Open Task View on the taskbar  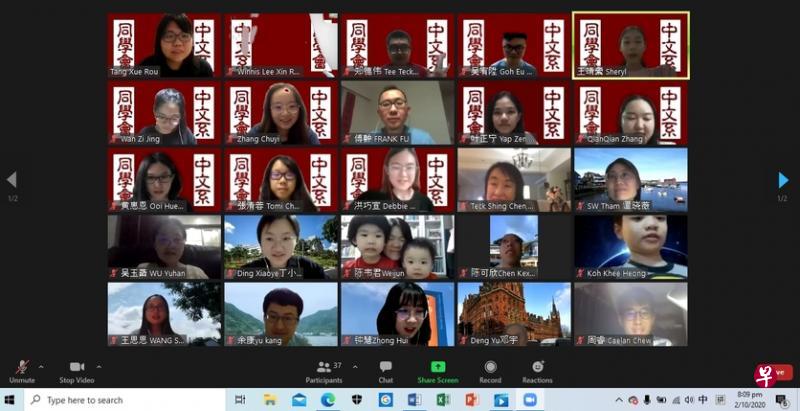[x=241, y=400]
